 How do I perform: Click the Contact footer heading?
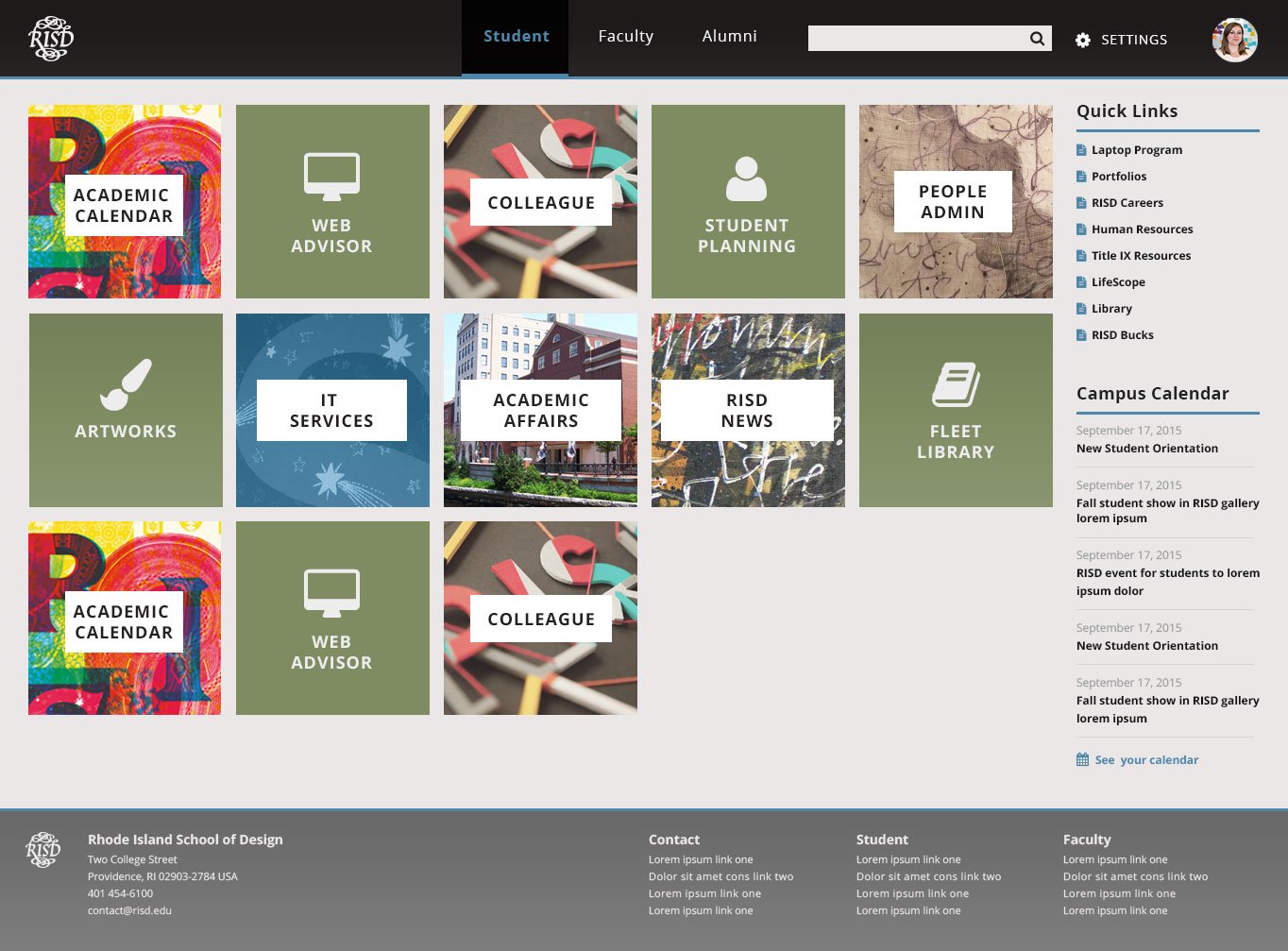click(x=674, y=840)
